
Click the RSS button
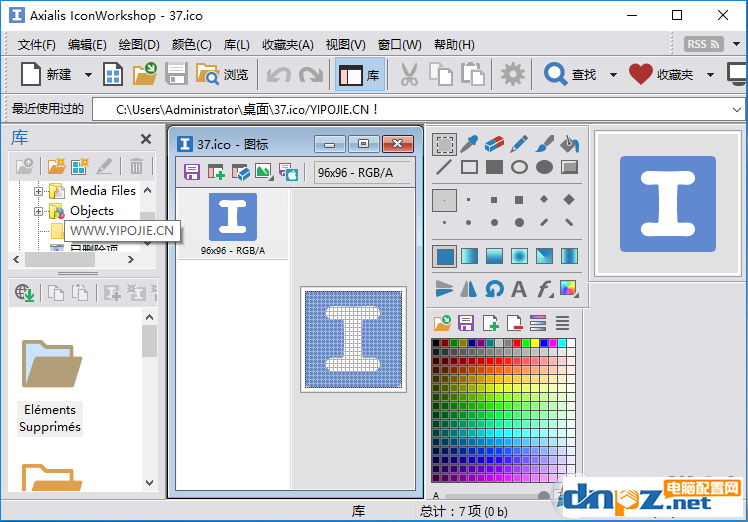[704, 44]
